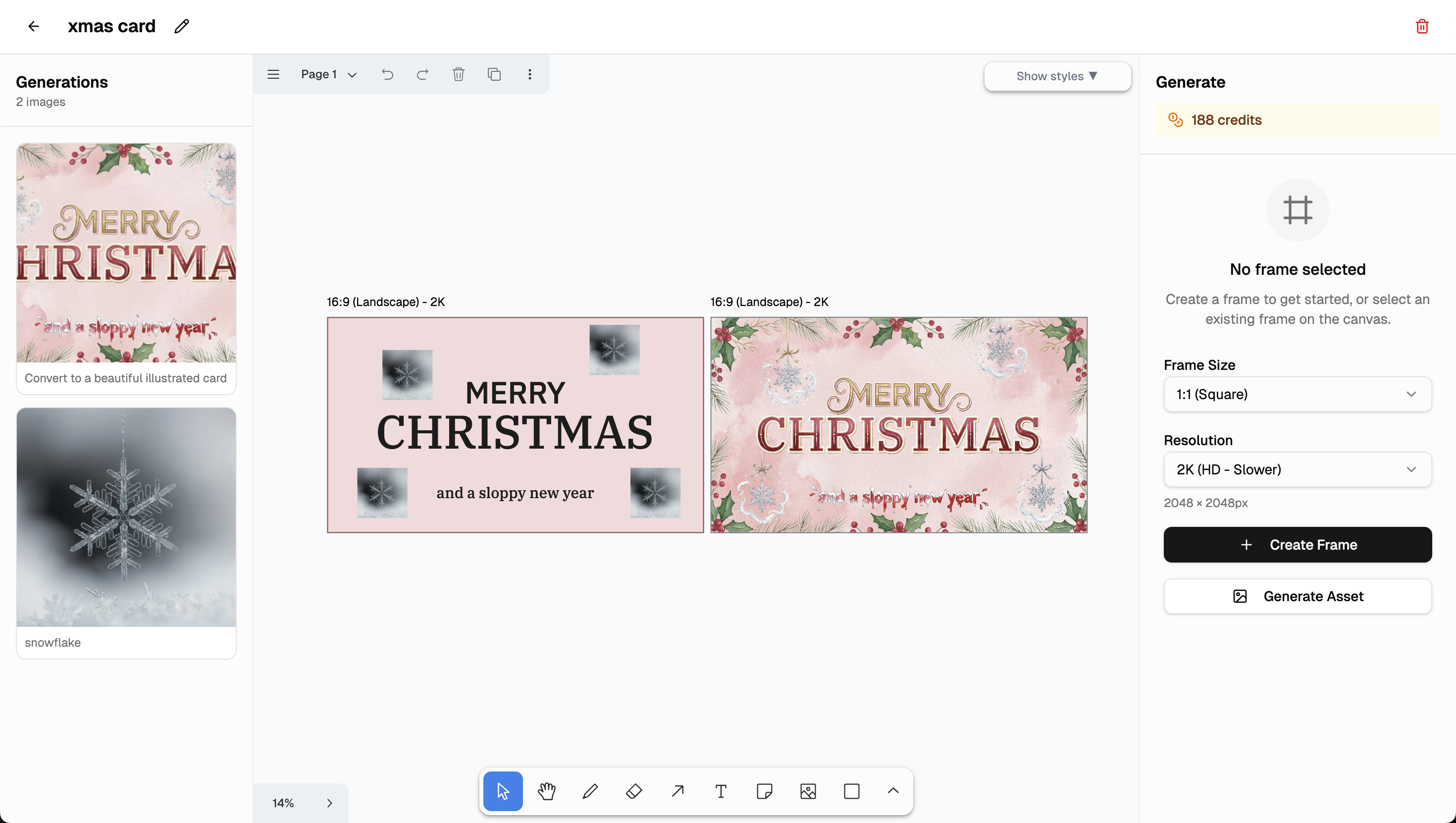1456x823 pixels.
Task: Select the Arrow tool
Action: [677, 791]
